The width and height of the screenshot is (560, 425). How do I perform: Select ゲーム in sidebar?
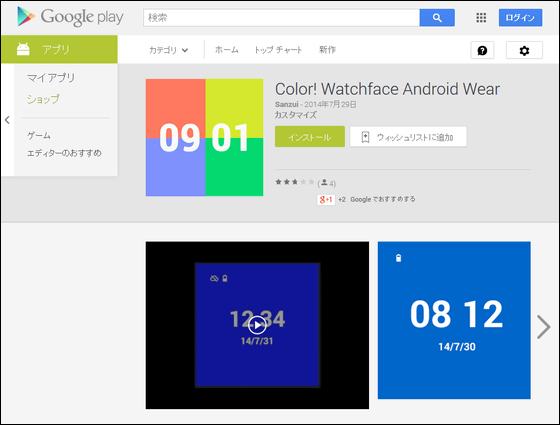click(39, 135)
